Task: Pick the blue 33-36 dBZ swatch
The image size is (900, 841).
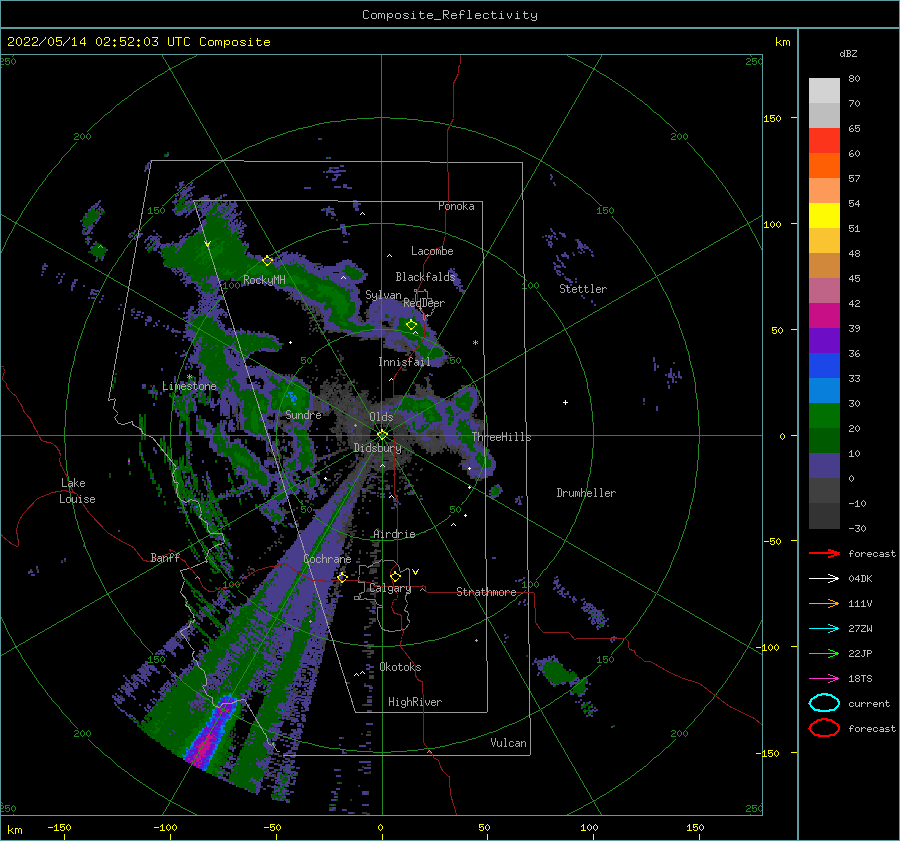Action: pos(824,365)
